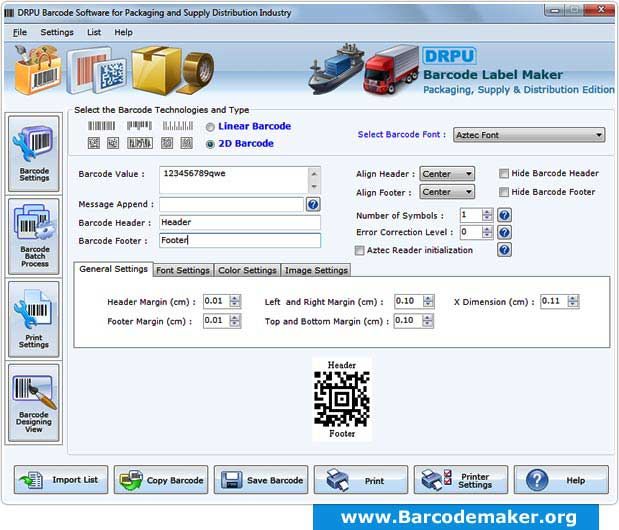The height and width of the screenshot is (530, 619).
Task: Adjust Header Margin spinner arrows
Action: (x=235, y=302)
